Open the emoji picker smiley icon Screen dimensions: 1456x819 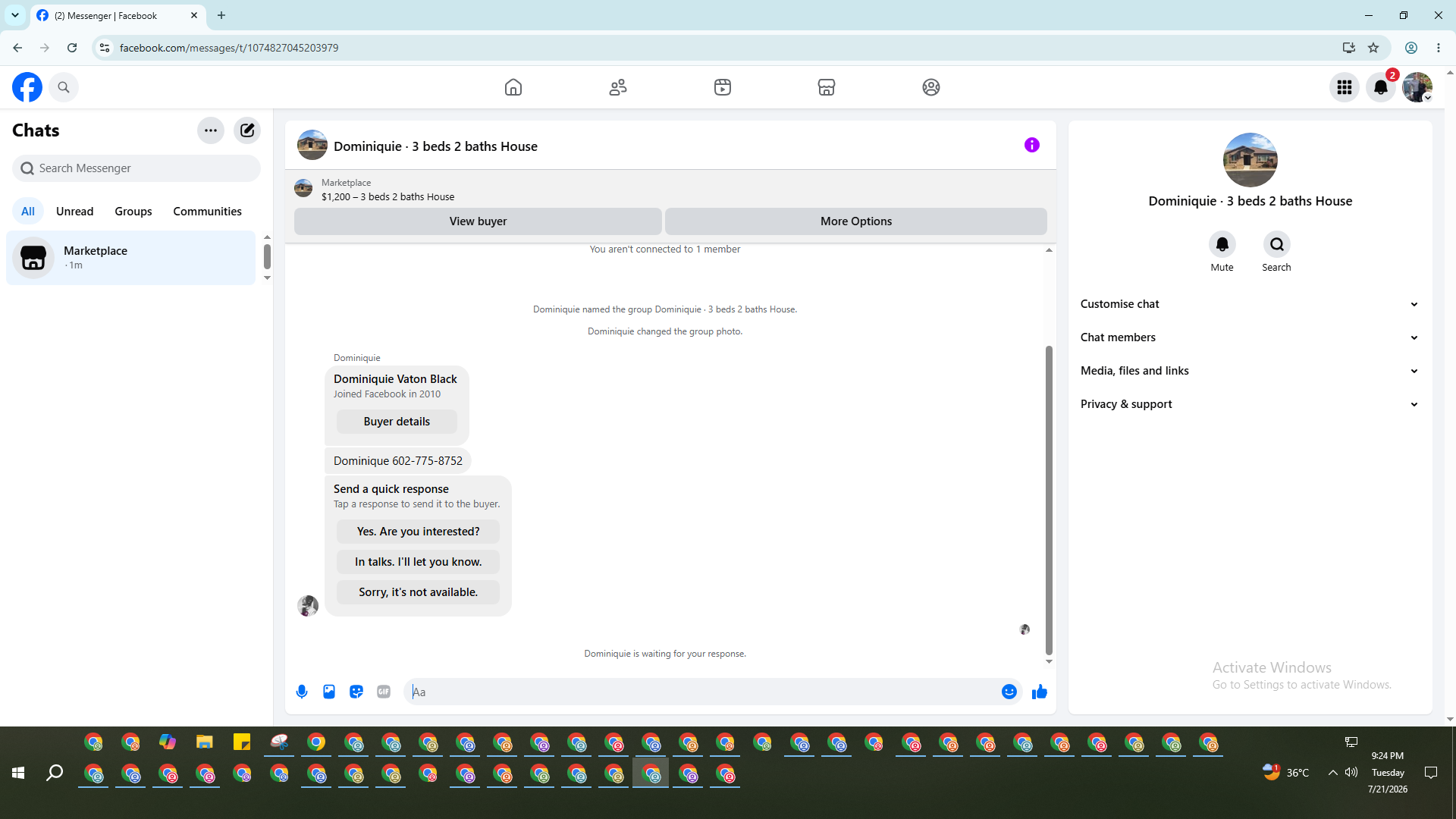[1009, 692]
